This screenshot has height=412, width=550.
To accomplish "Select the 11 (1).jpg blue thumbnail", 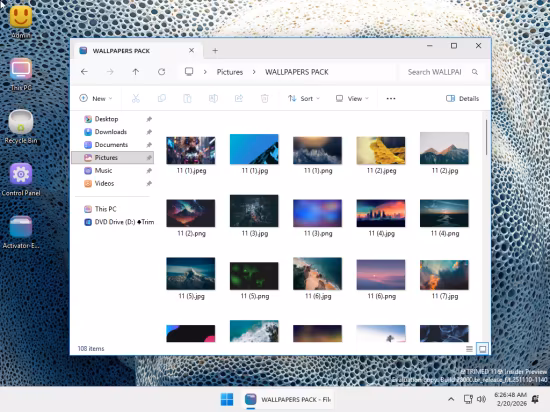I will 254,149.
